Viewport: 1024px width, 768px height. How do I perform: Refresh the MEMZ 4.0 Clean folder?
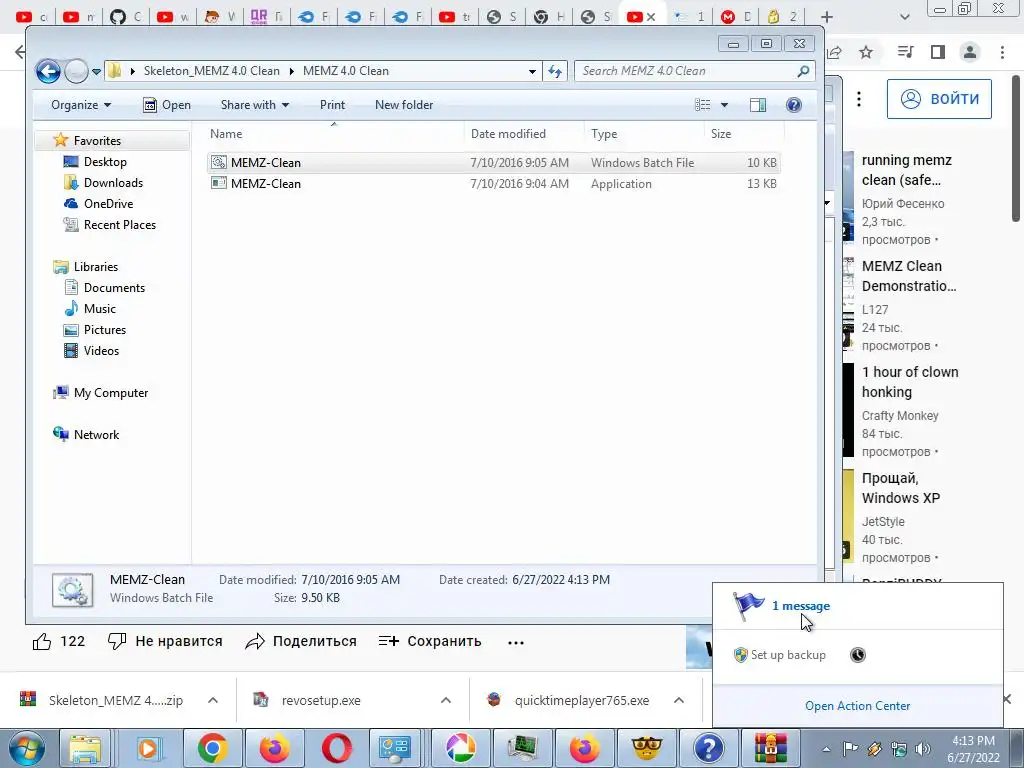pos(554,71)
